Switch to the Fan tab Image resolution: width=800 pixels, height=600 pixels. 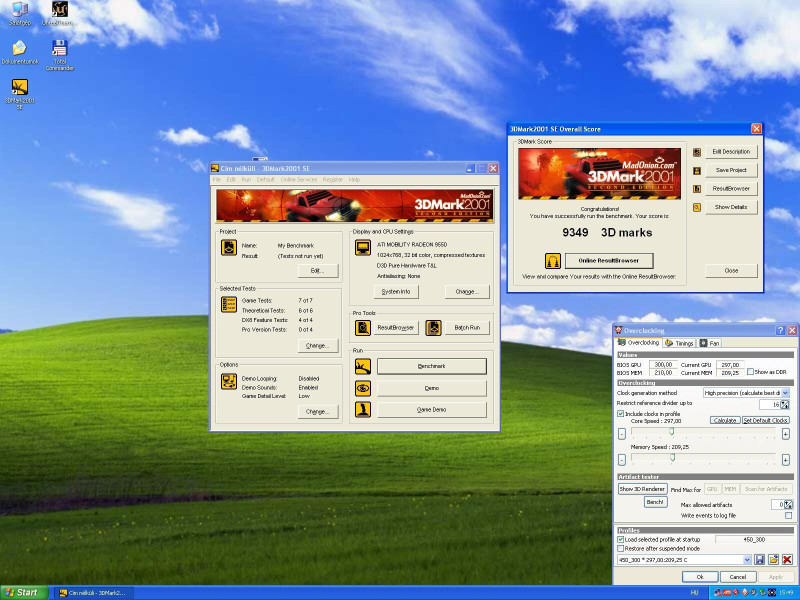pos(709,343)
